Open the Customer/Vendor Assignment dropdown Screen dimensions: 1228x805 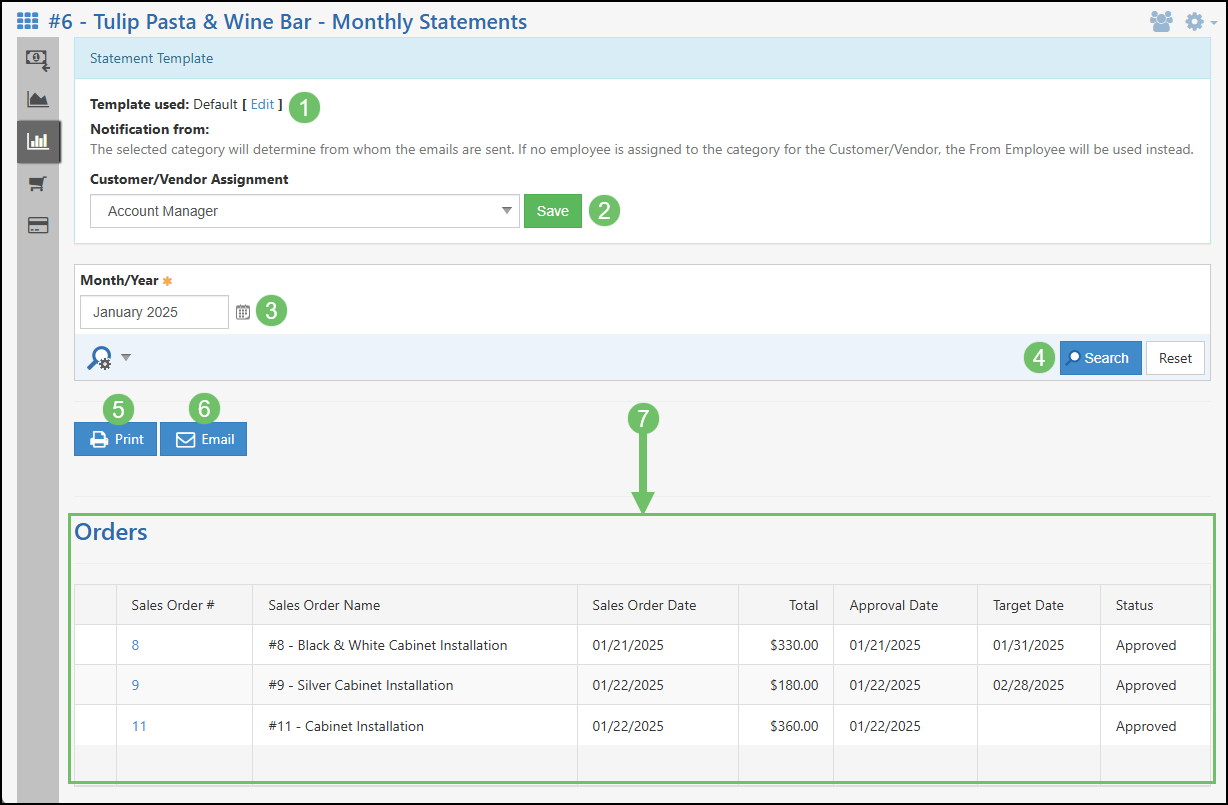tap(305, 211)
